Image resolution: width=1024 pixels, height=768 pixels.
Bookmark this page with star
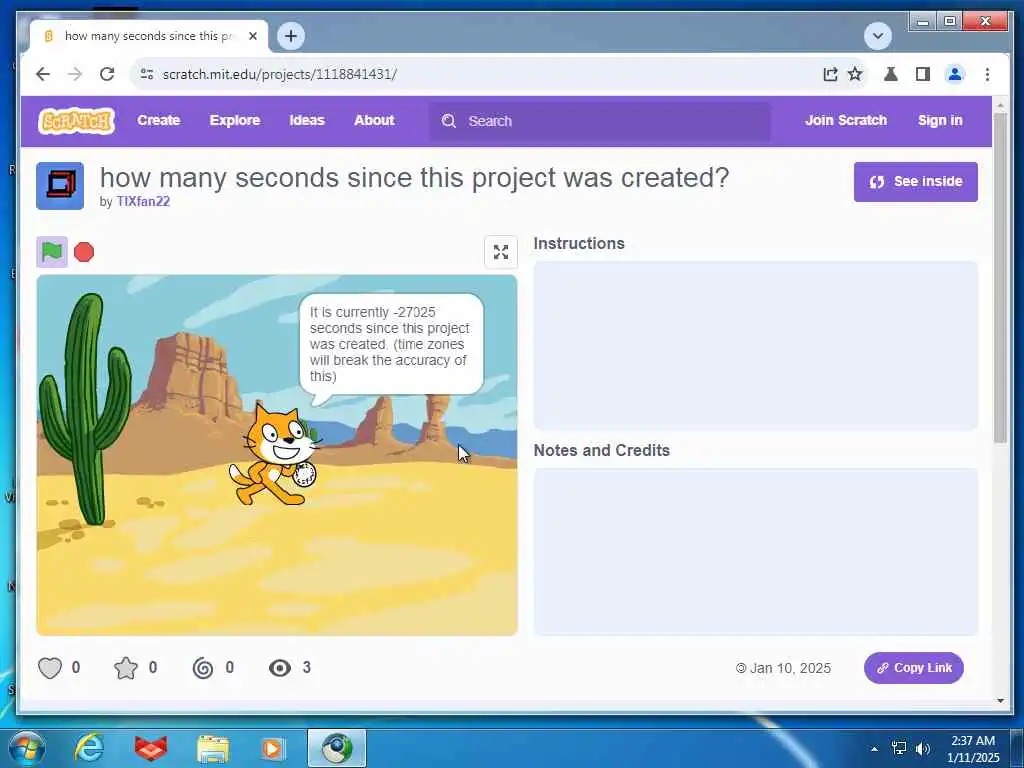(855, 74)
